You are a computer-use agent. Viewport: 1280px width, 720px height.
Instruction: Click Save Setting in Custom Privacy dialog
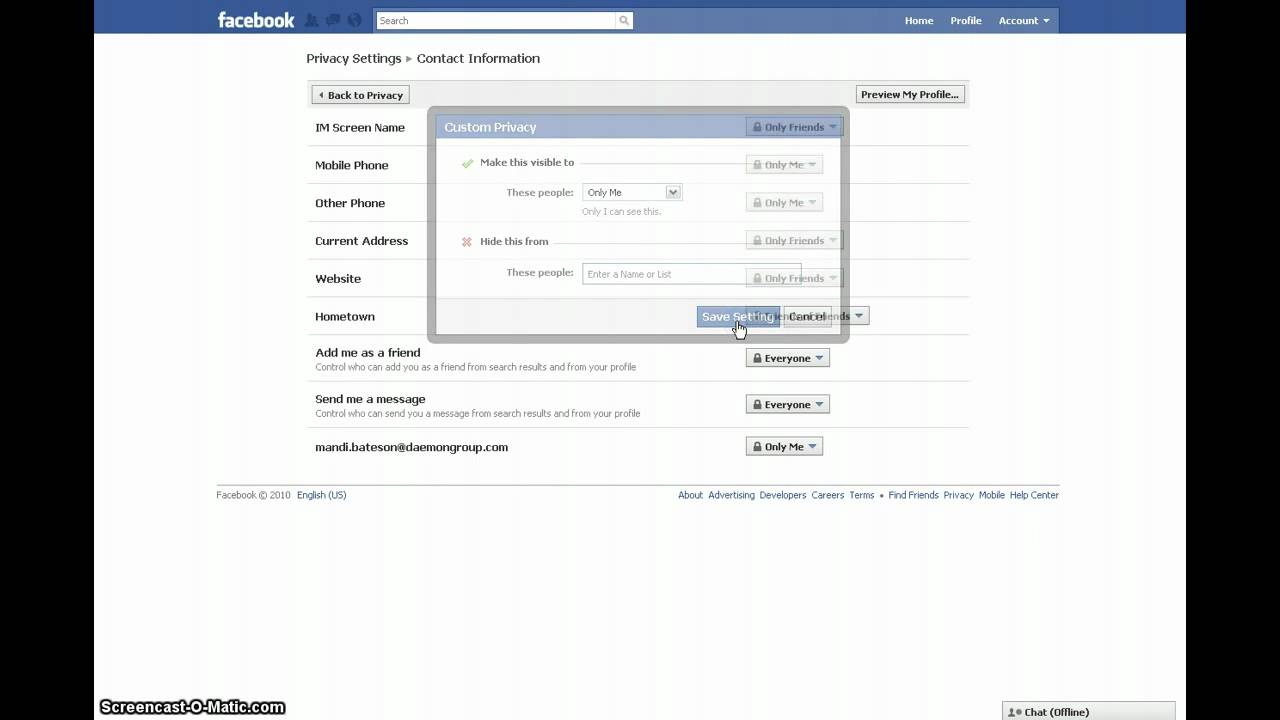point(738,317)
